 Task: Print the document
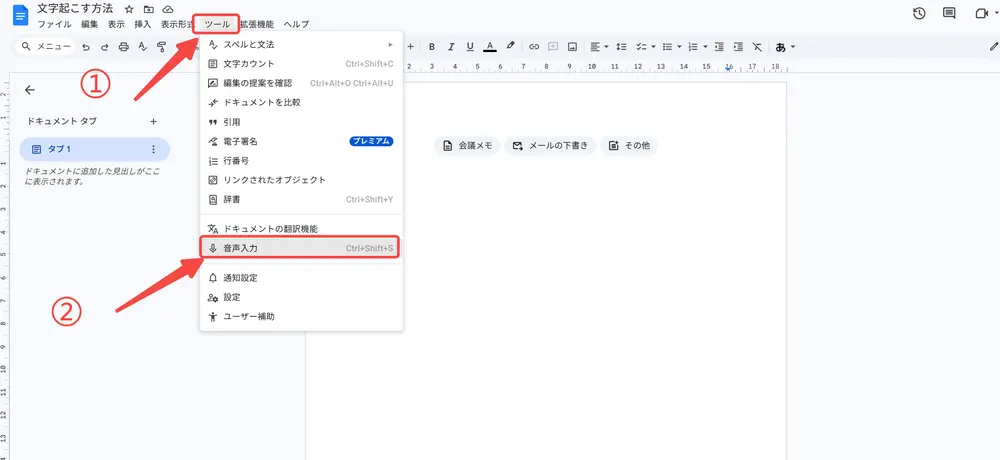[124, 47]
